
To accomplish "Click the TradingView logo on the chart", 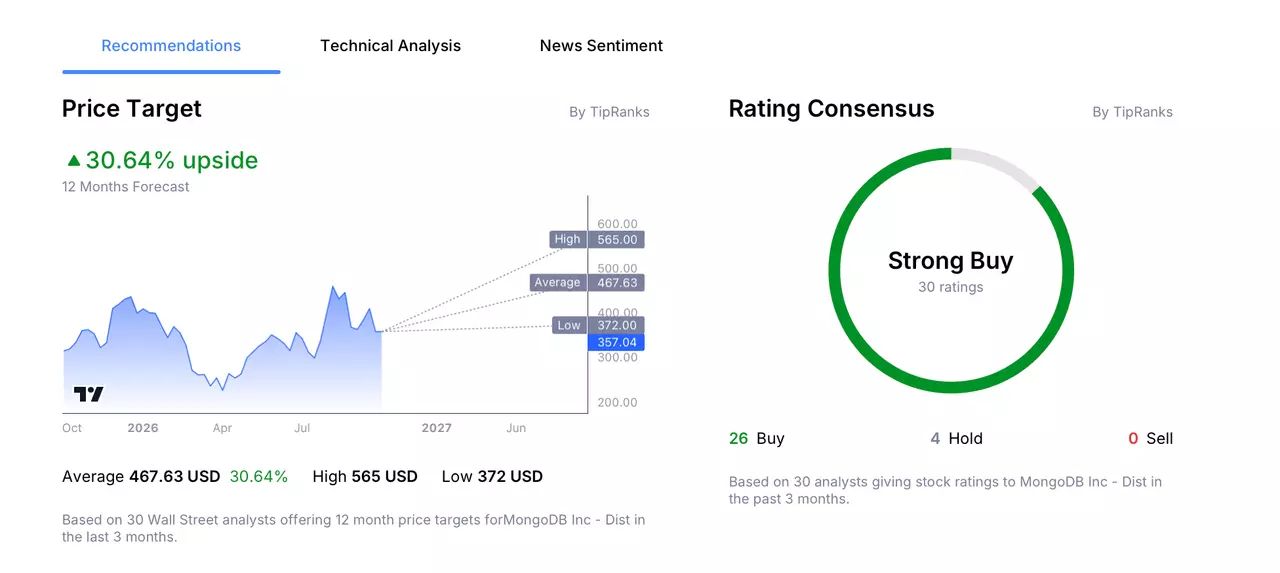I will click(89, 394).
